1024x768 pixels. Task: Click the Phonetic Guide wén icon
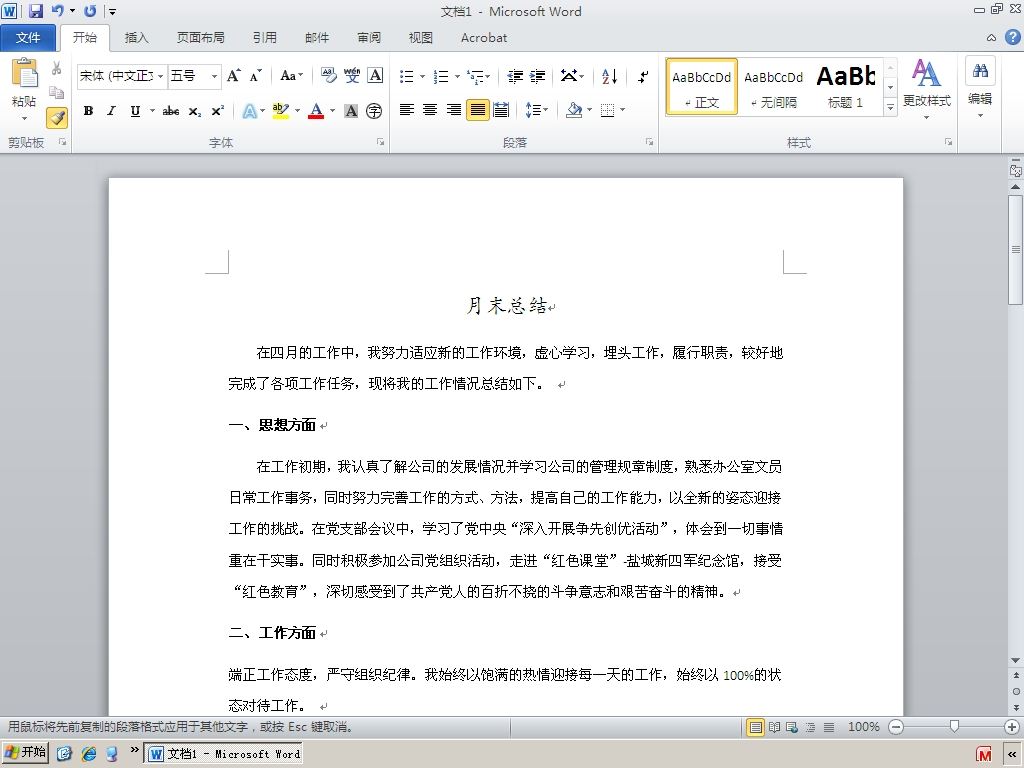(x=352, y=76)
